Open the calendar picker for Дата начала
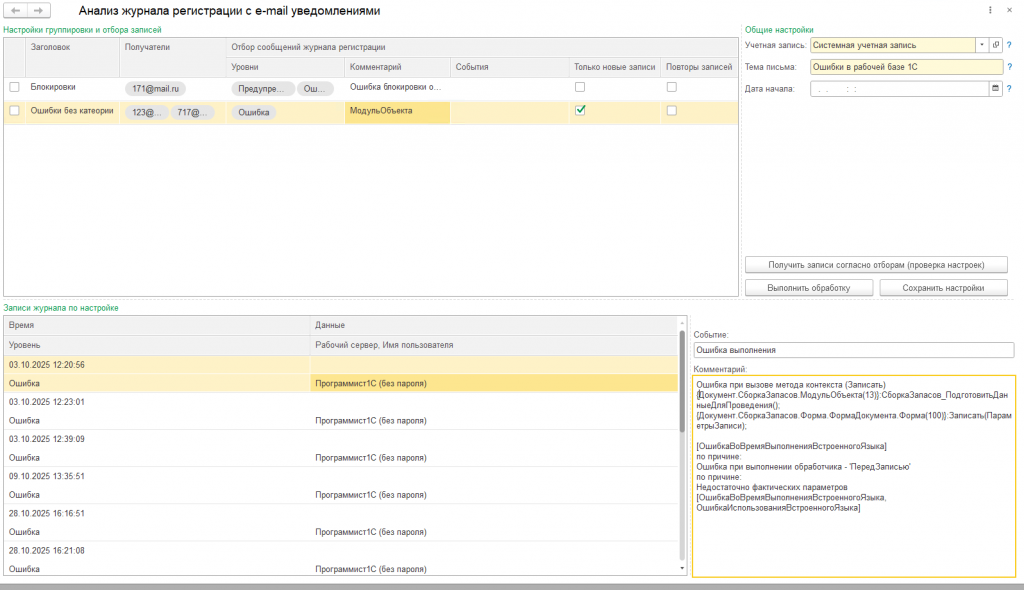Viewport: 1024px width, 590px height. [995, 88]
